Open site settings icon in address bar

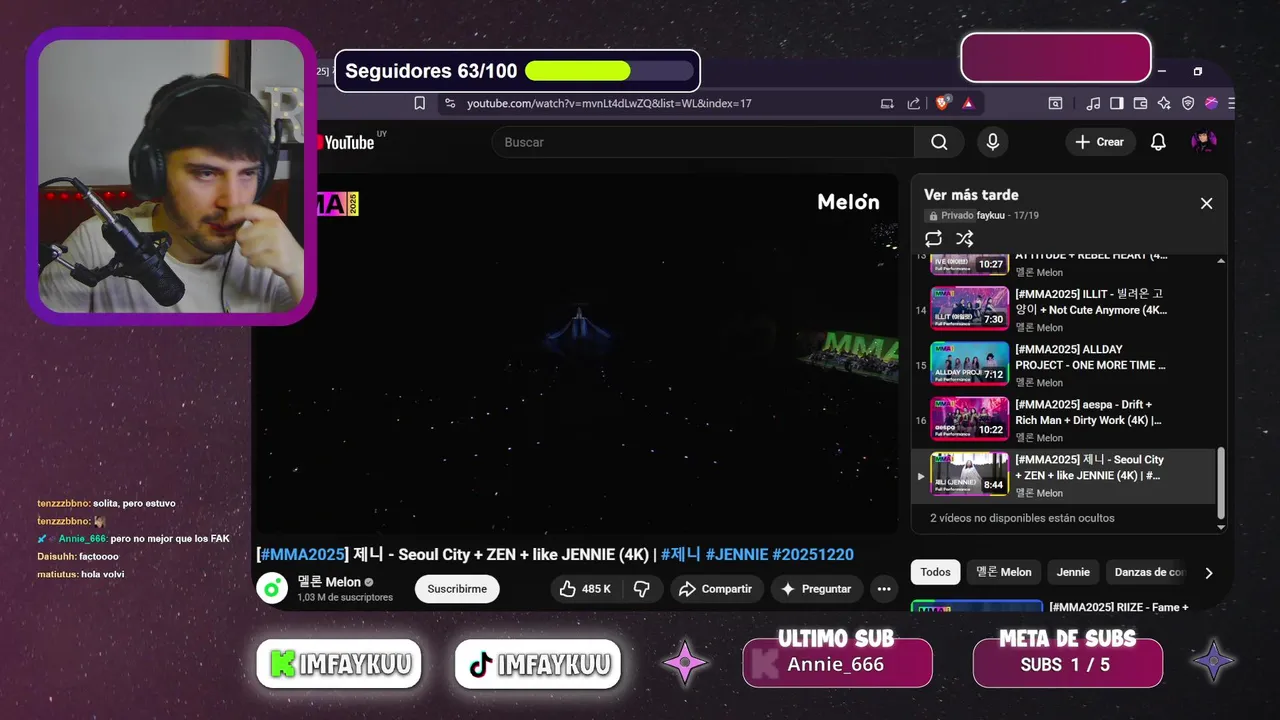click(x=450, y=103)
